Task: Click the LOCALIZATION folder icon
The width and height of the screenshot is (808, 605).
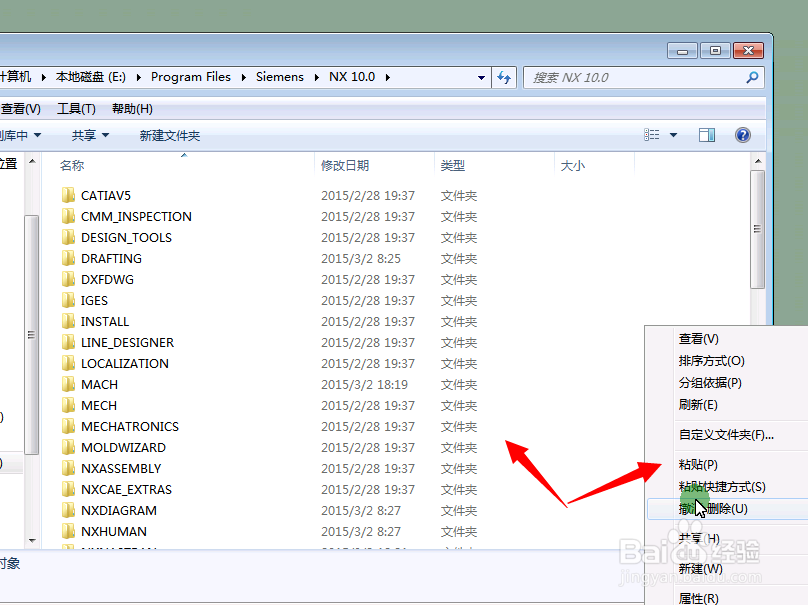Action: [68, 363]
